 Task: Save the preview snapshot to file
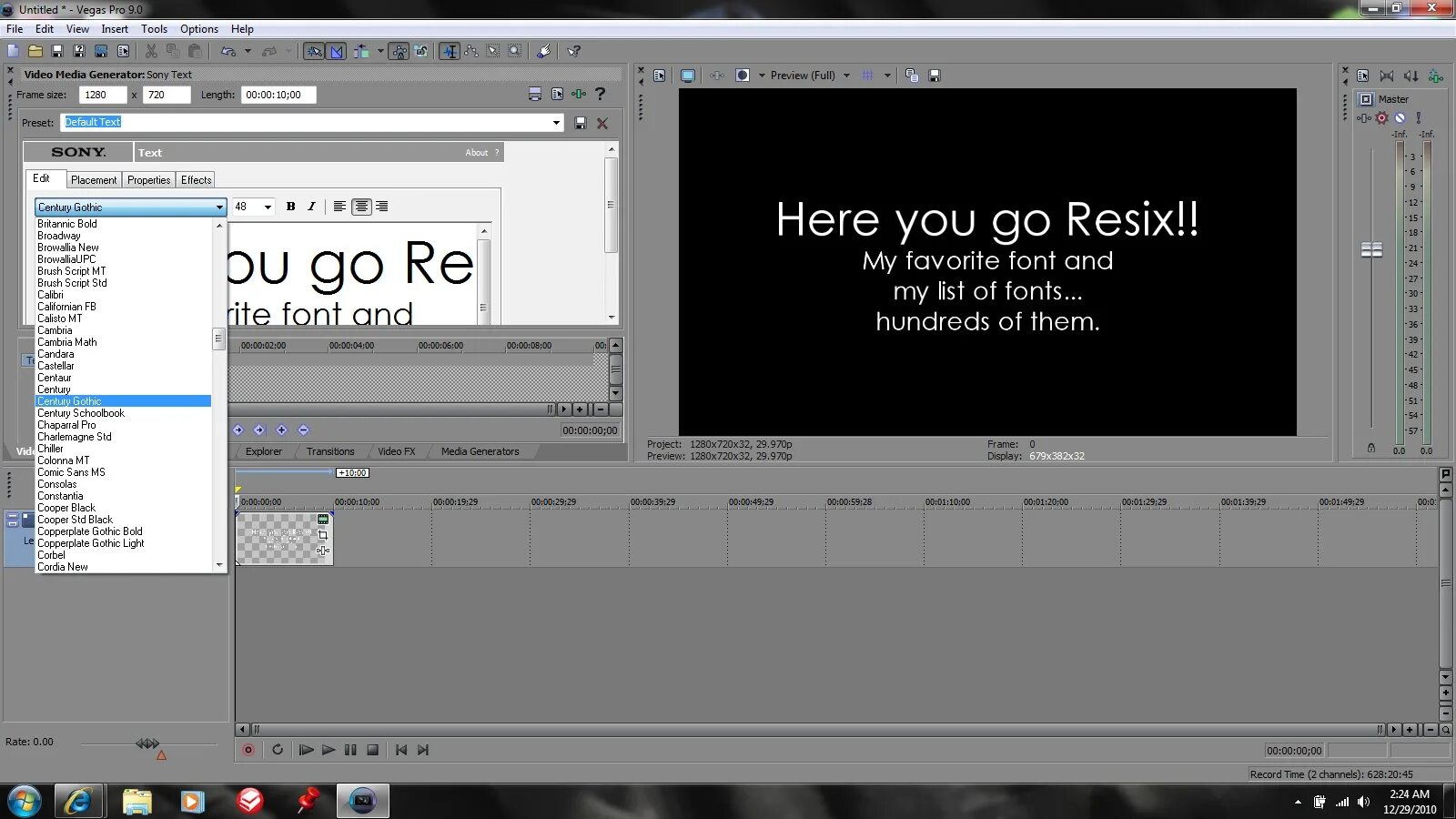pos(934,76)
